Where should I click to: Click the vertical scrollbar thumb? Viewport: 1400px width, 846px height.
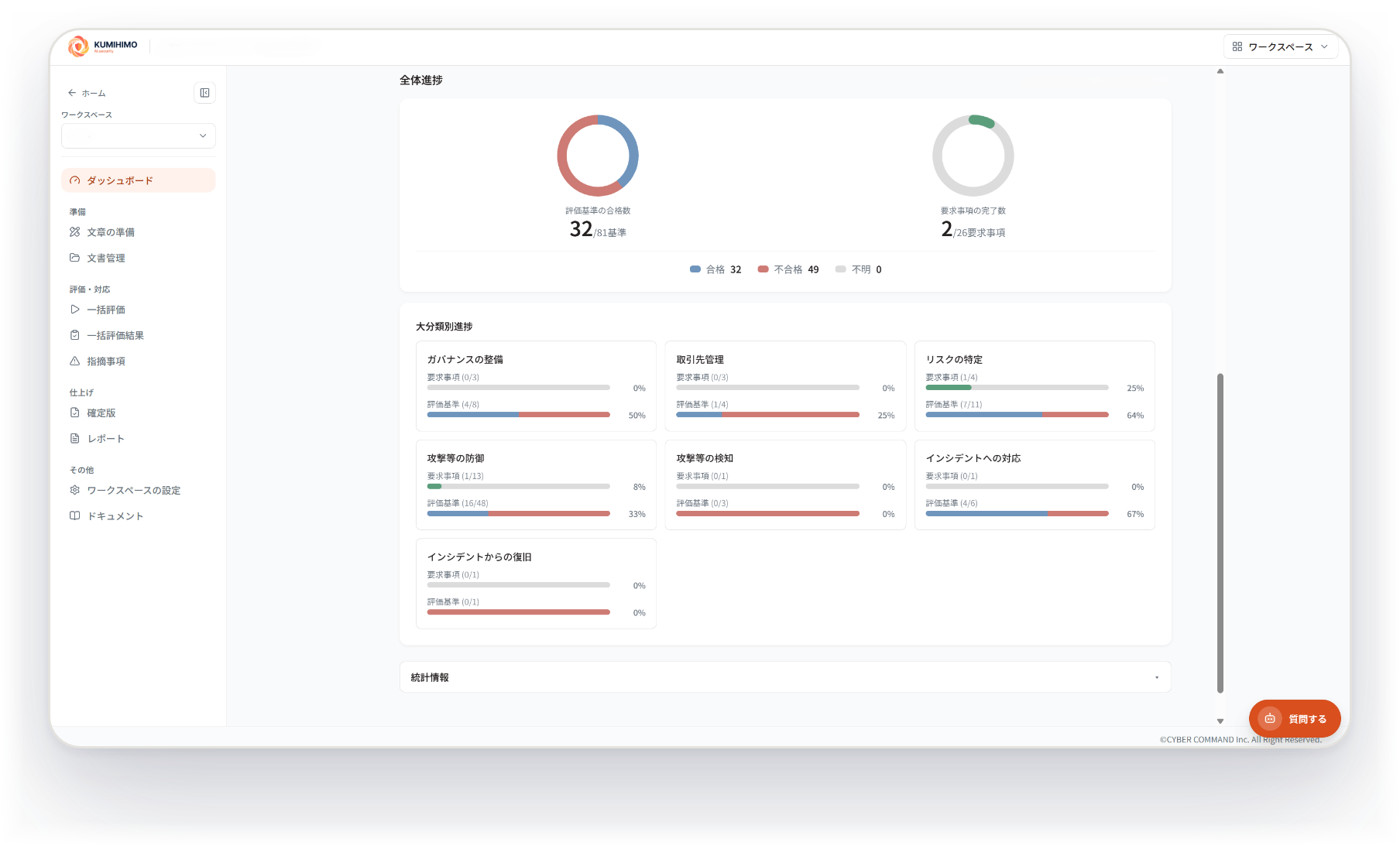(1220, 533)
